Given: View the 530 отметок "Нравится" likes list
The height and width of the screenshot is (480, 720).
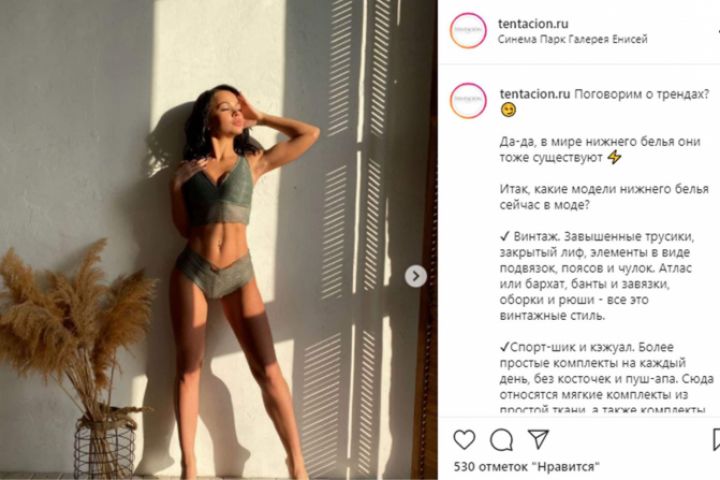Looking at the screenshot, I should [x=527, y=467].
